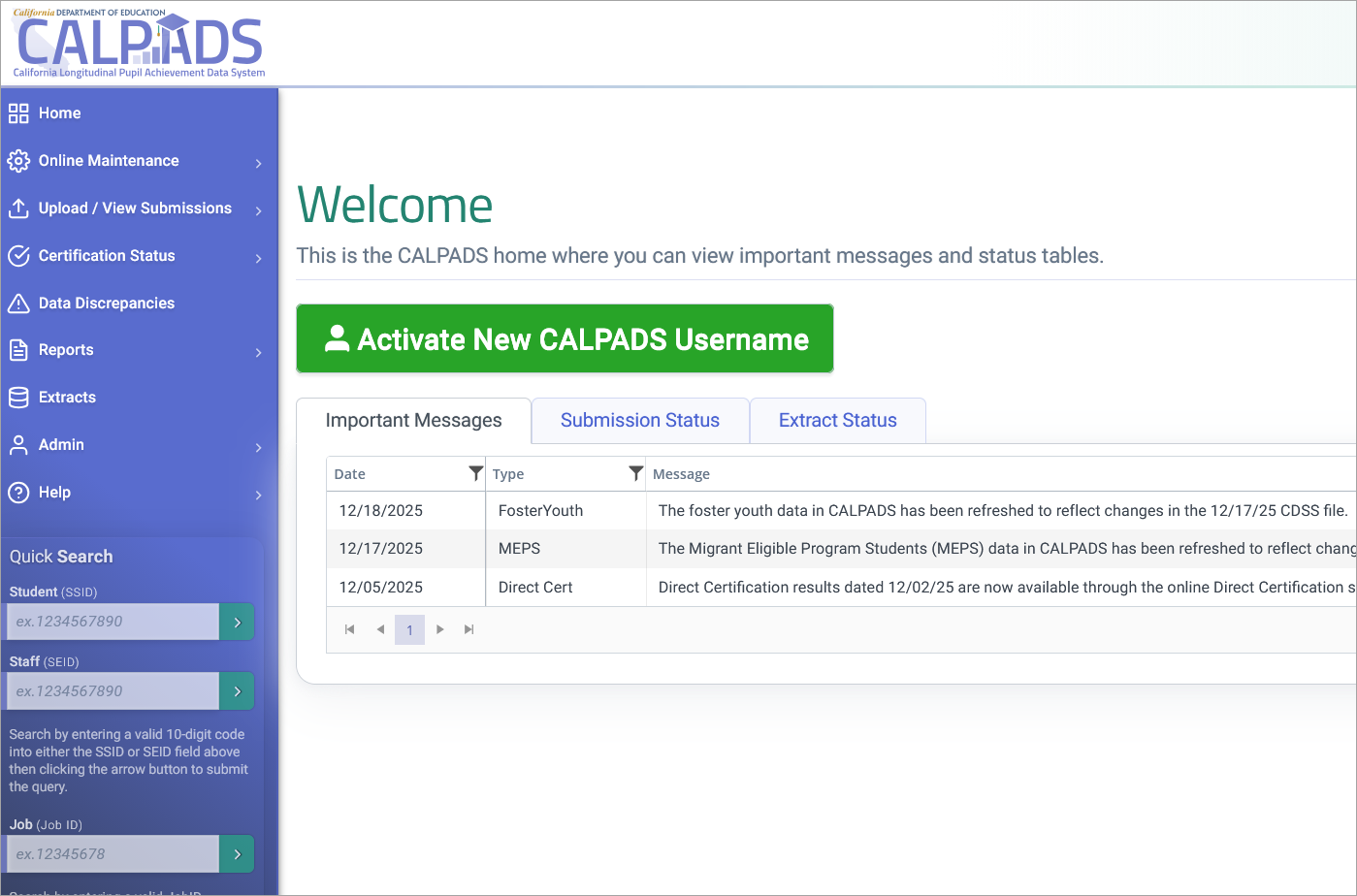Click the CALPADS logo
The image size is (1357, 896).
[x=139, y=42]
